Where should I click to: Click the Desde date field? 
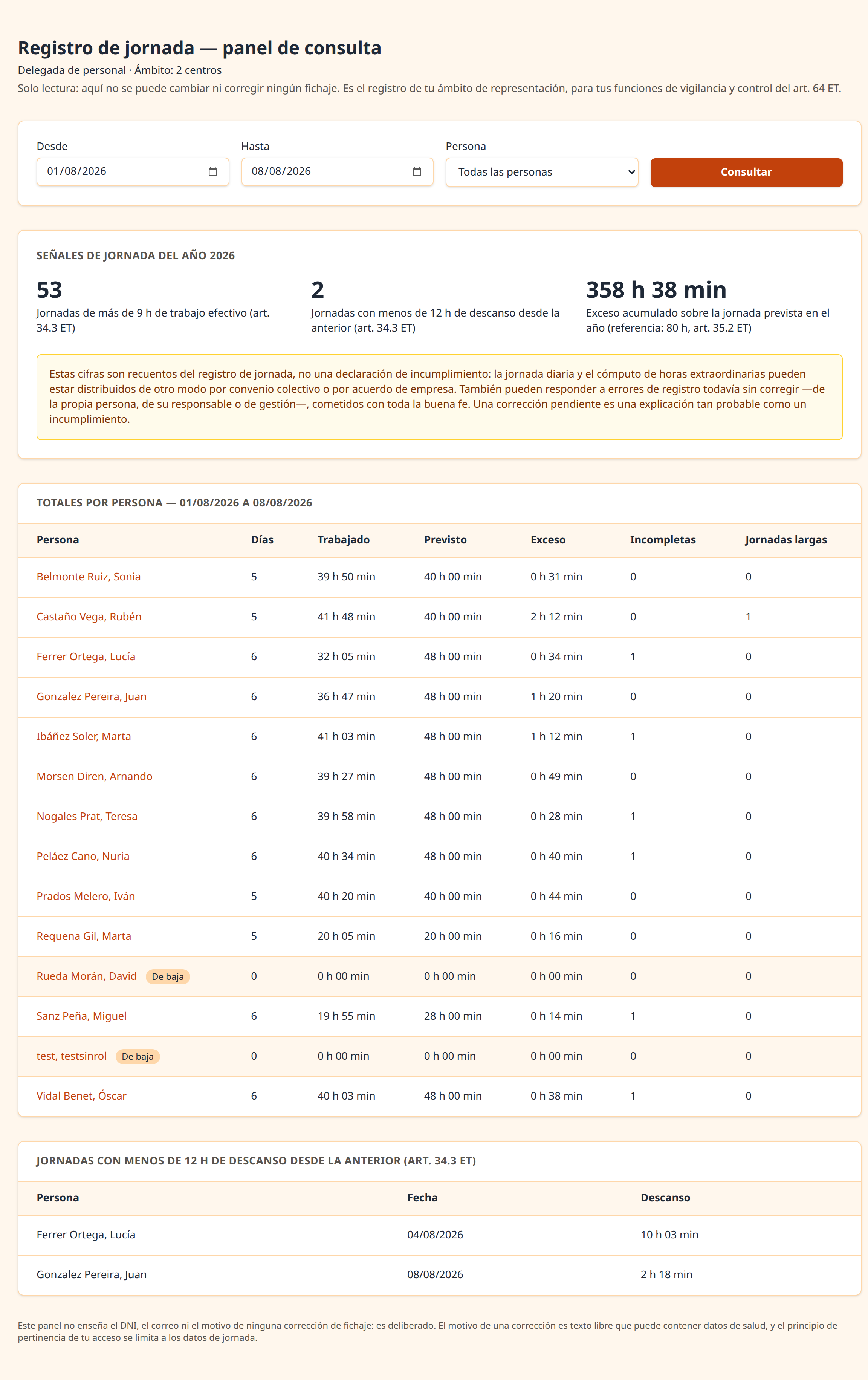tap(132, 171)
